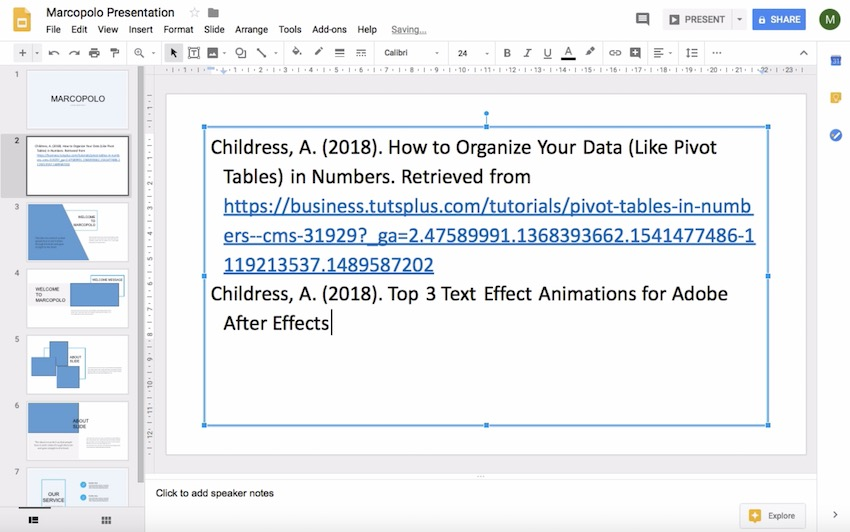The image size is (850, 532).
Task: Toggle bold formatting
Action: 507,53
